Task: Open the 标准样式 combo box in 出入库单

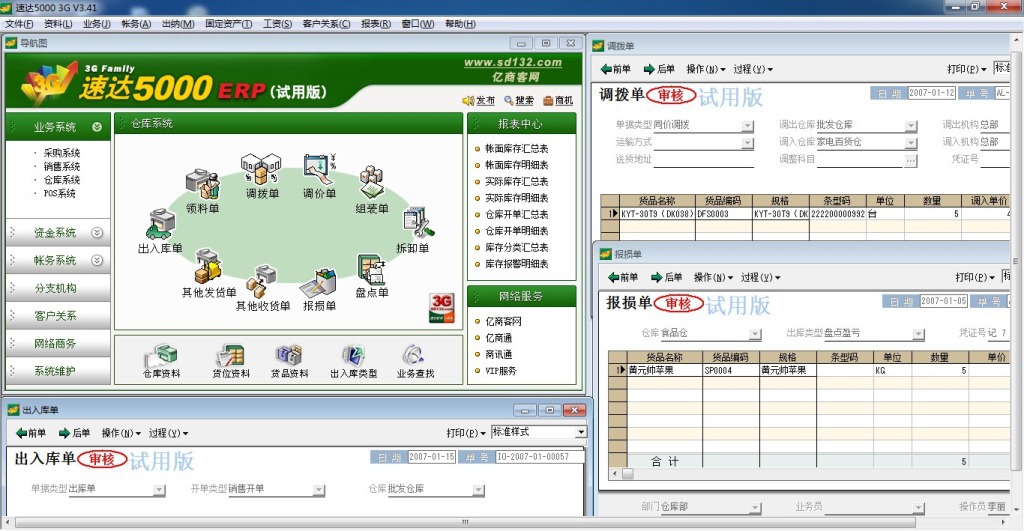Action: click(581, 432)
